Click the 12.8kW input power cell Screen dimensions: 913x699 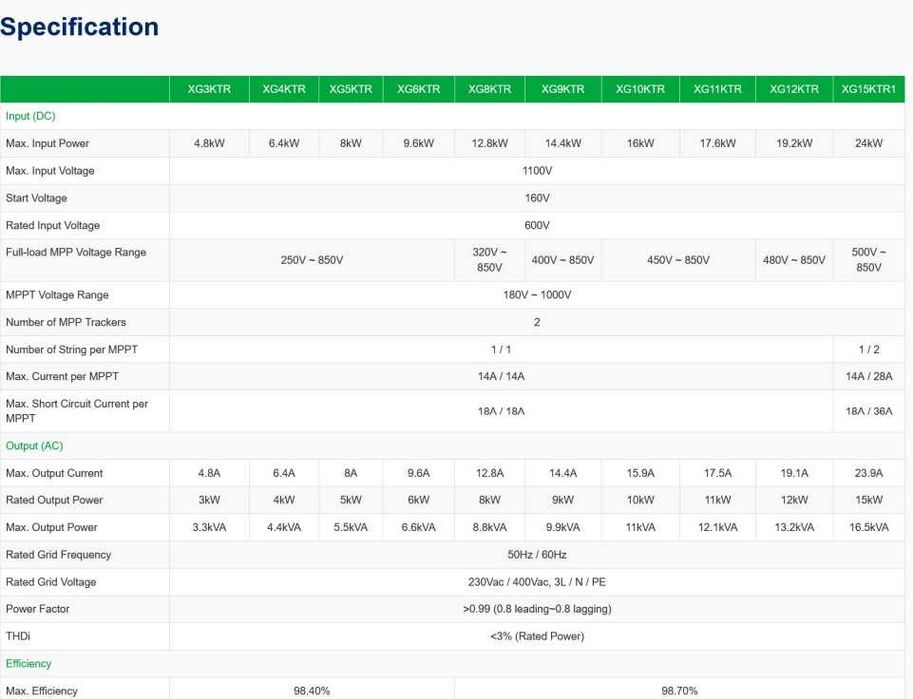(x=490, y=143)
